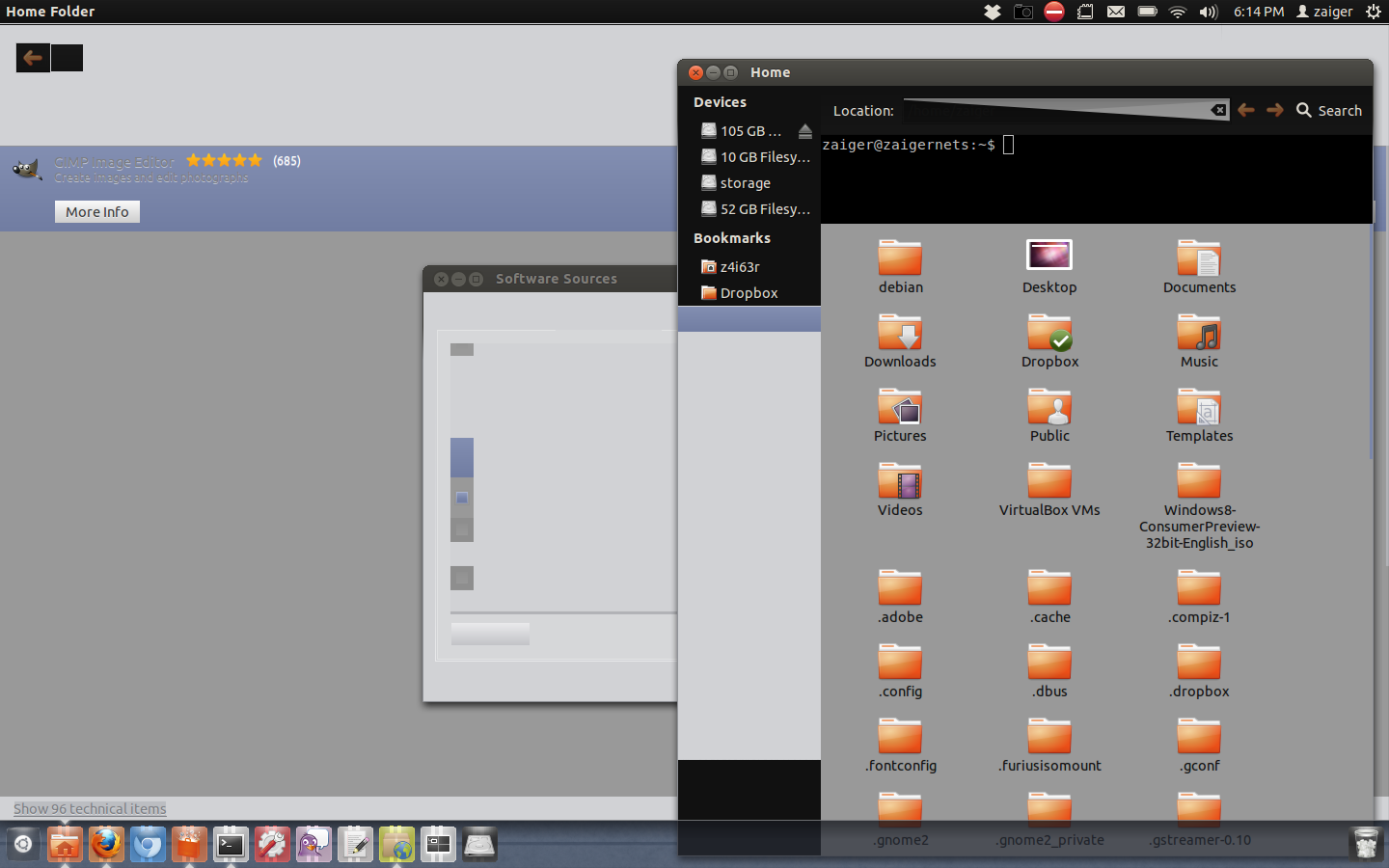The width and height of the screenshot is (1389, 868).
Task: Click More Info for GIMP Image Editor
Action: tap(97, 212)
